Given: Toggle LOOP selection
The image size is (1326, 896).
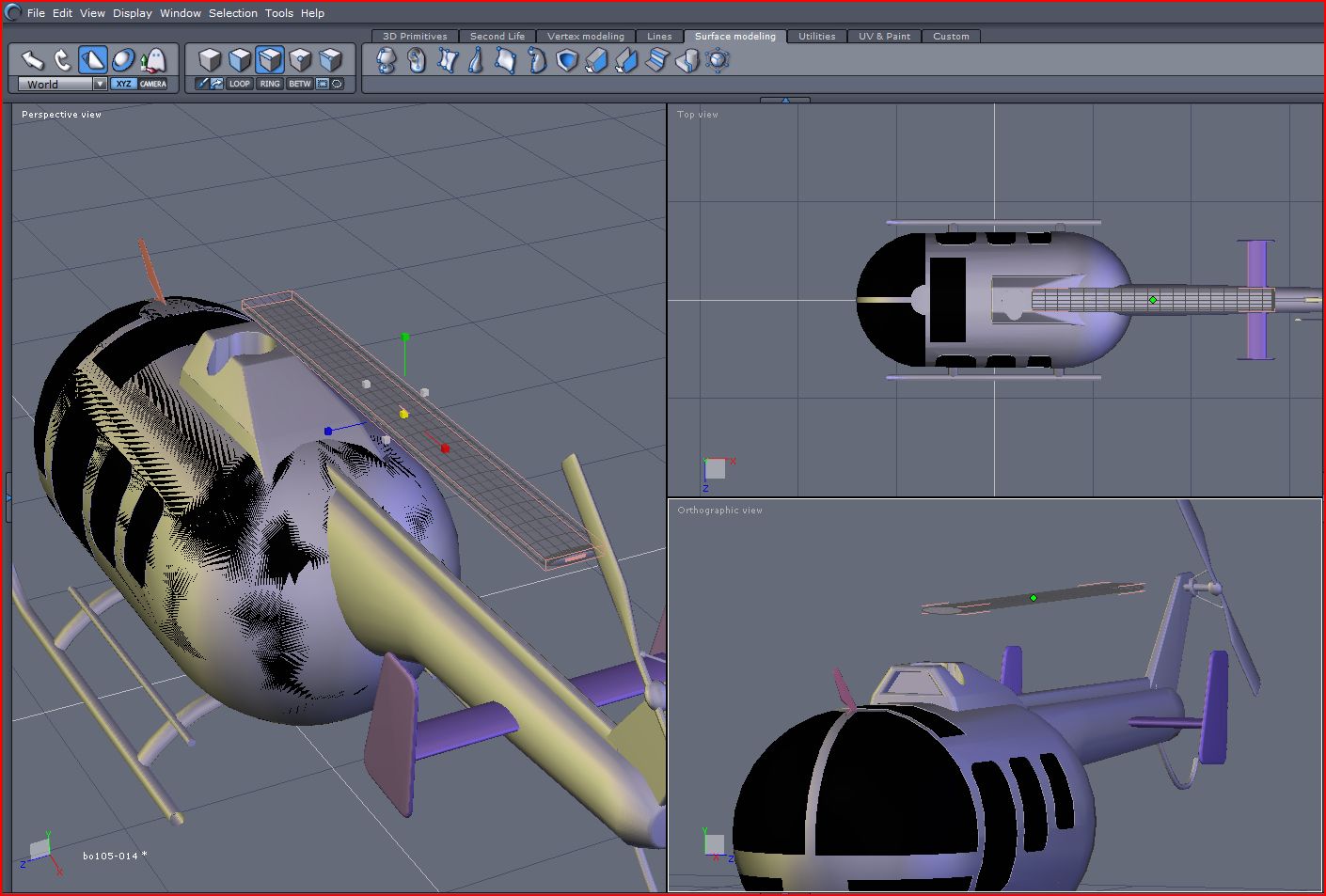Looking at the screenshot, I should point(240,84).
